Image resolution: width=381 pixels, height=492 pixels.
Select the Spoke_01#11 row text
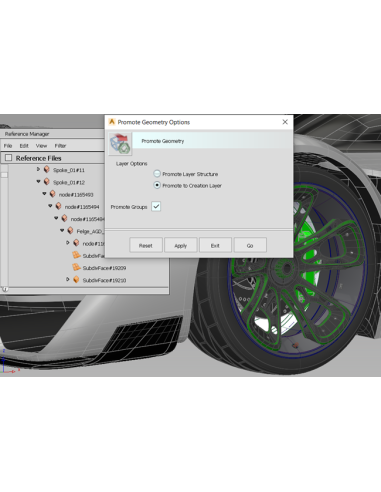[x=69, y=170]
